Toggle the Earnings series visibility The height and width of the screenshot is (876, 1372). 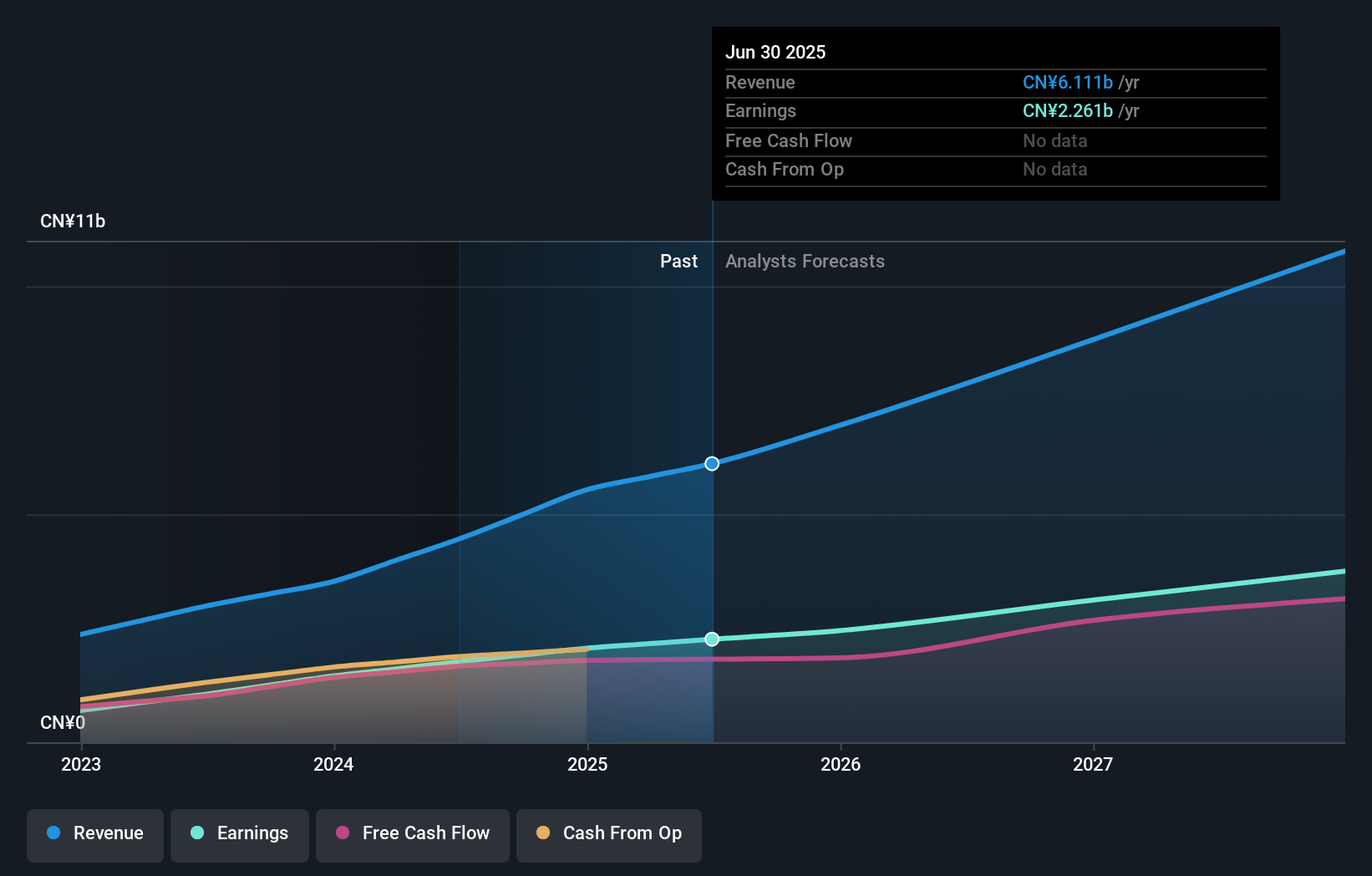coord(240,833)
